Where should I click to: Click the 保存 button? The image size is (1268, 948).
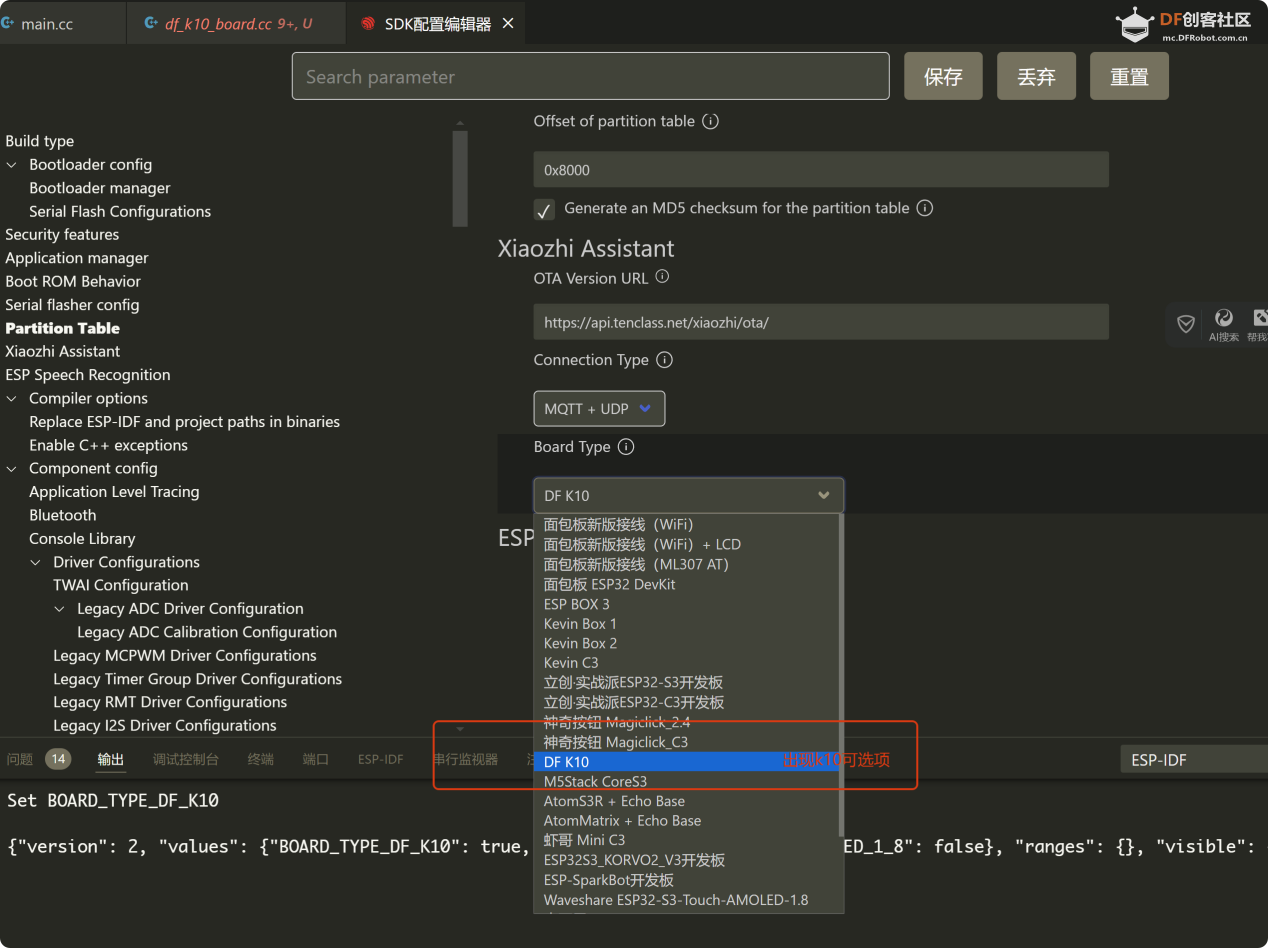pos(942,77)
